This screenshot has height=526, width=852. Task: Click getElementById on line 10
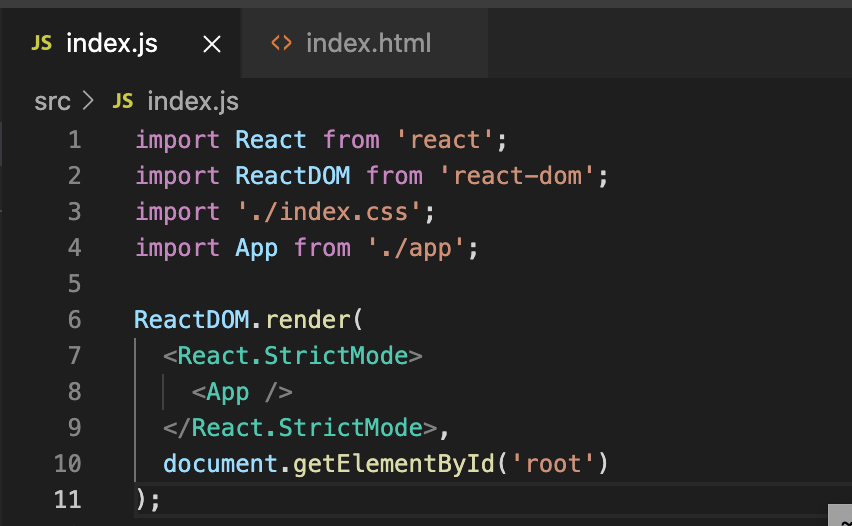(x=394, y=464)
